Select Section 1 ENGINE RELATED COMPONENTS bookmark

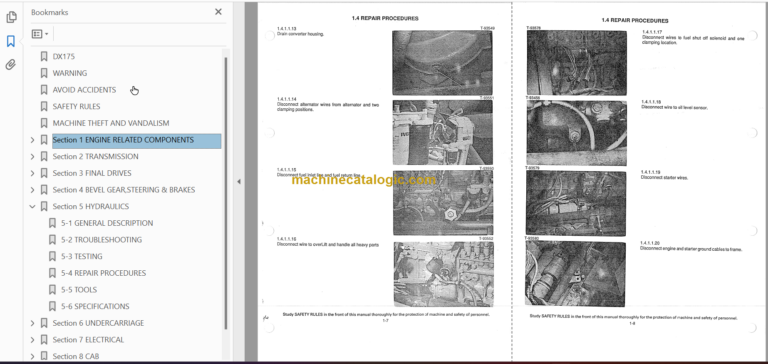(x=137, y=140)
